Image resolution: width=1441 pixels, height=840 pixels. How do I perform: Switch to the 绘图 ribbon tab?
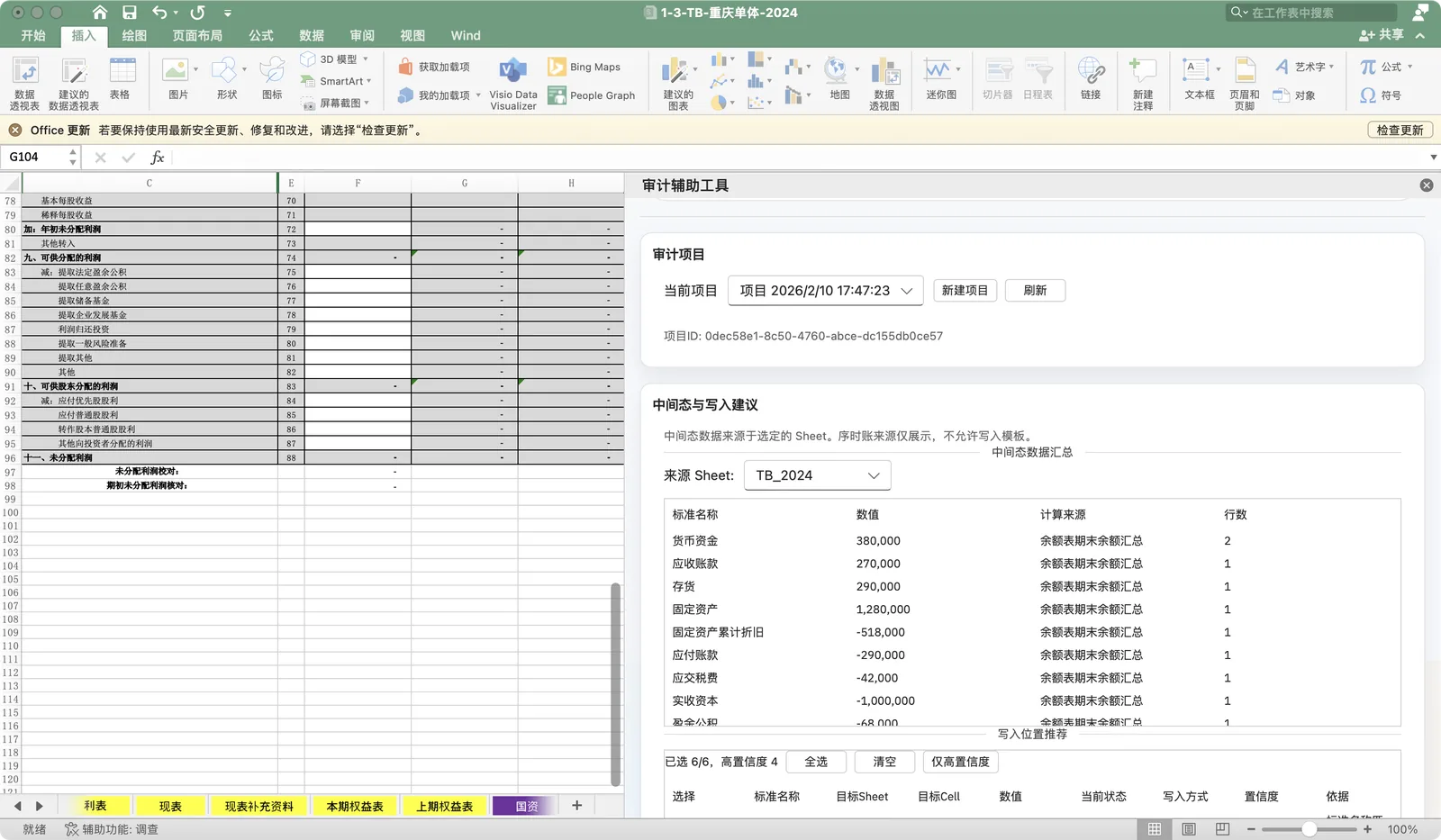click(134, 35)
